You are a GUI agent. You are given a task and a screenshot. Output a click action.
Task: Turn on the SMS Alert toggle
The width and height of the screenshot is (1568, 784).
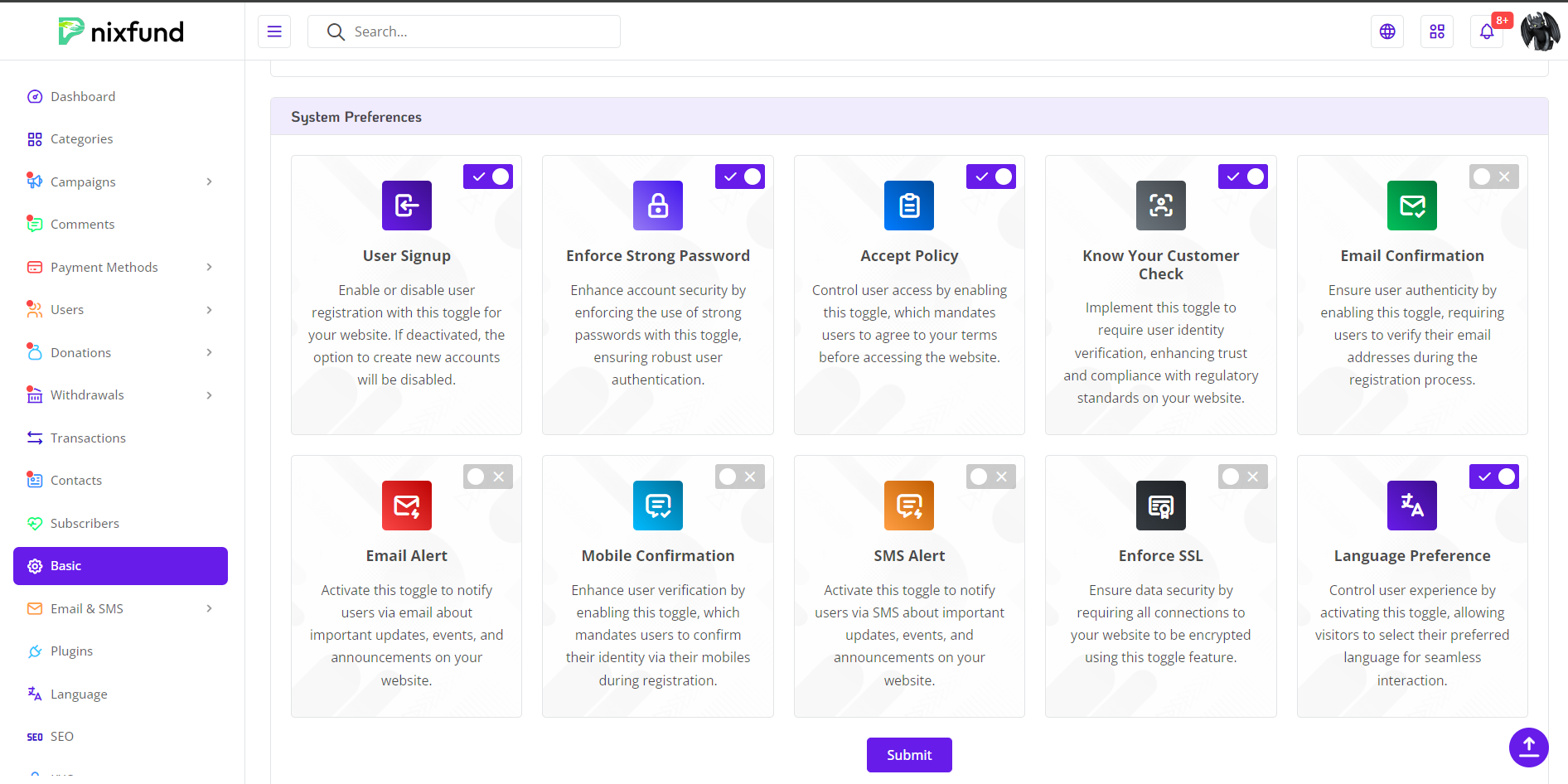point(990,477)
